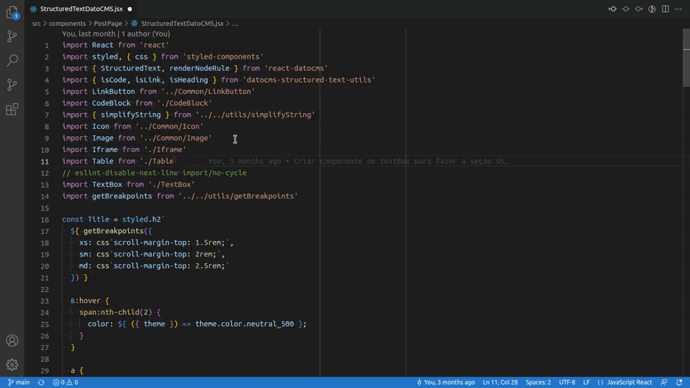Click 'isHeading' identifier on line 4

click(189, 80)
